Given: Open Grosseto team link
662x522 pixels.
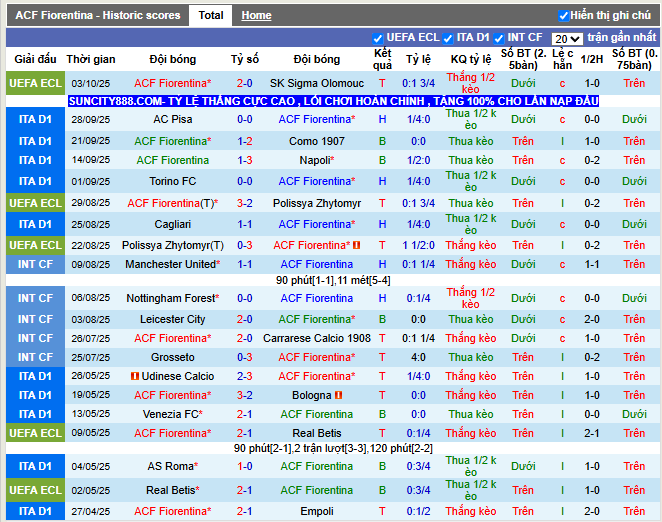Looking at the screenshot, I should click(173, 357).
